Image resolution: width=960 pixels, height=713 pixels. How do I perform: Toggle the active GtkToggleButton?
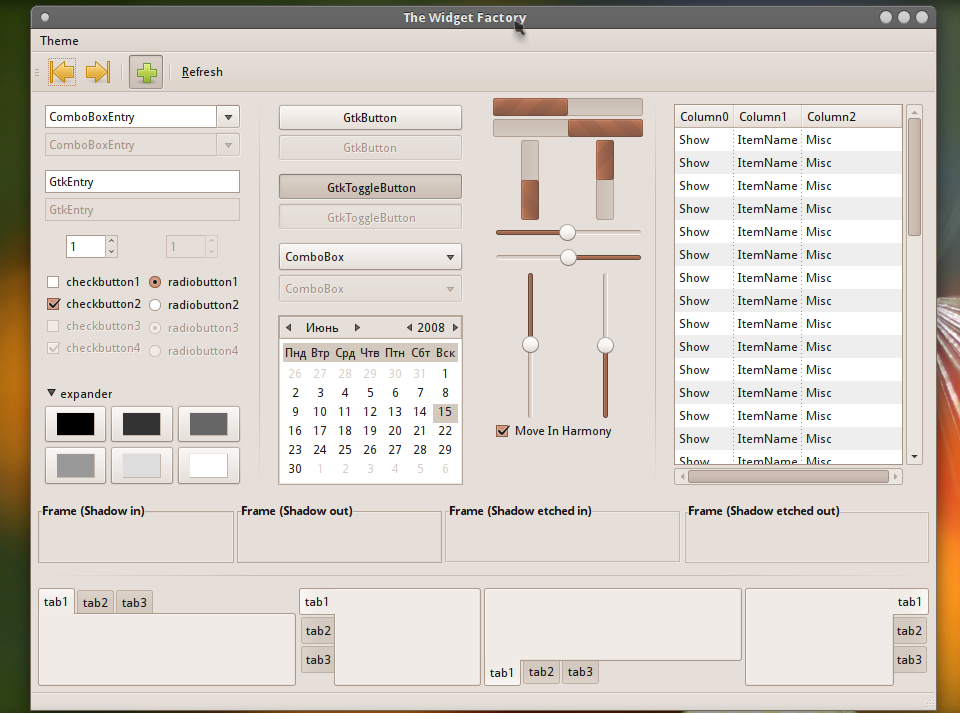370,187
